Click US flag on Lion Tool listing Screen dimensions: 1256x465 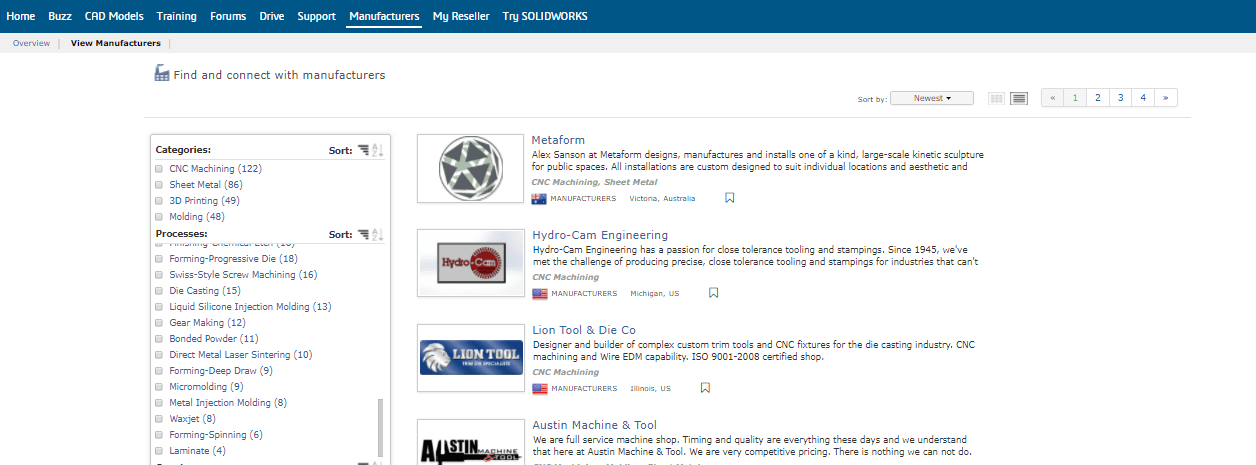coord(539,388)
